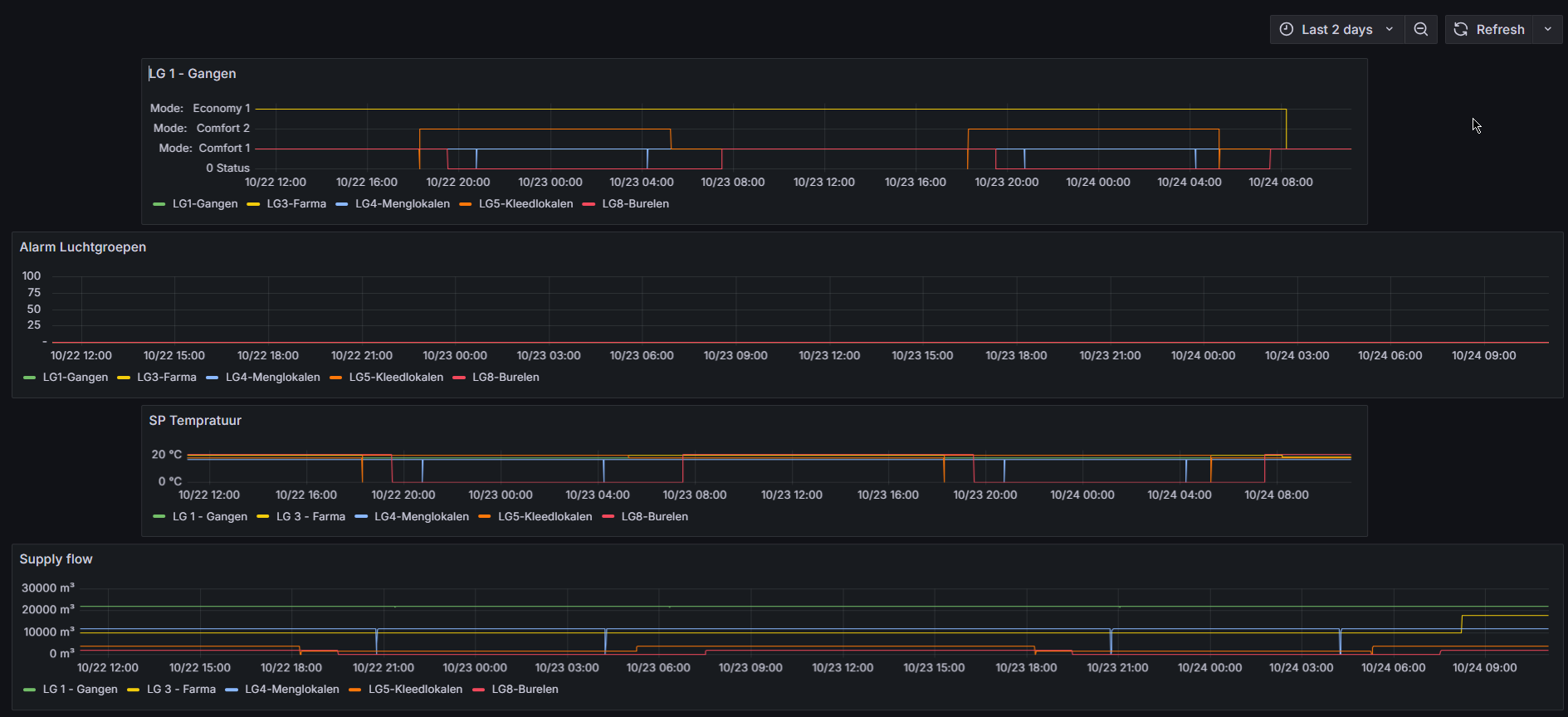
Task: Click the zoom out time range icon
Action: 1421,29
